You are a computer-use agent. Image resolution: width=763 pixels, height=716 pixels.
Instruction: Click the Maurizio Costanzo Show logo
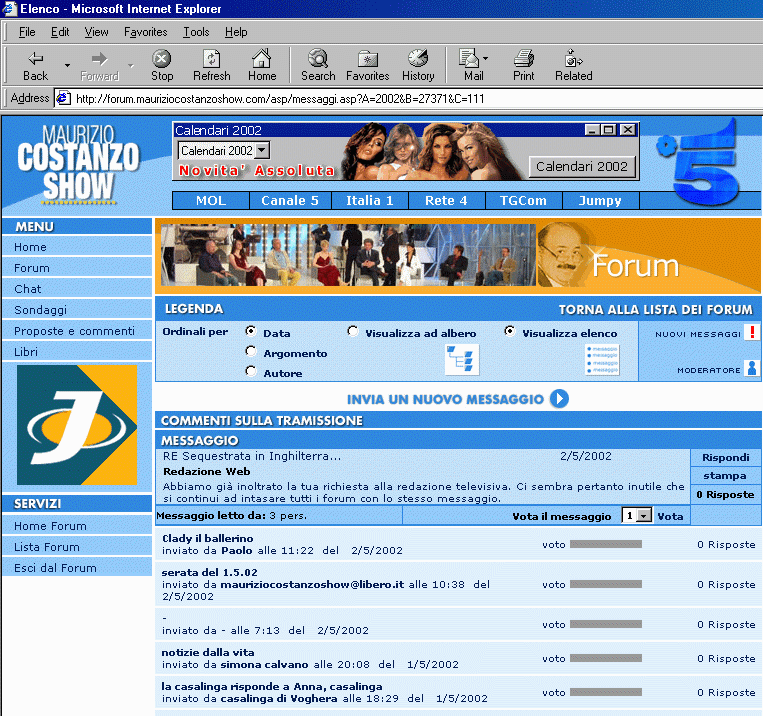pos(78,164)
